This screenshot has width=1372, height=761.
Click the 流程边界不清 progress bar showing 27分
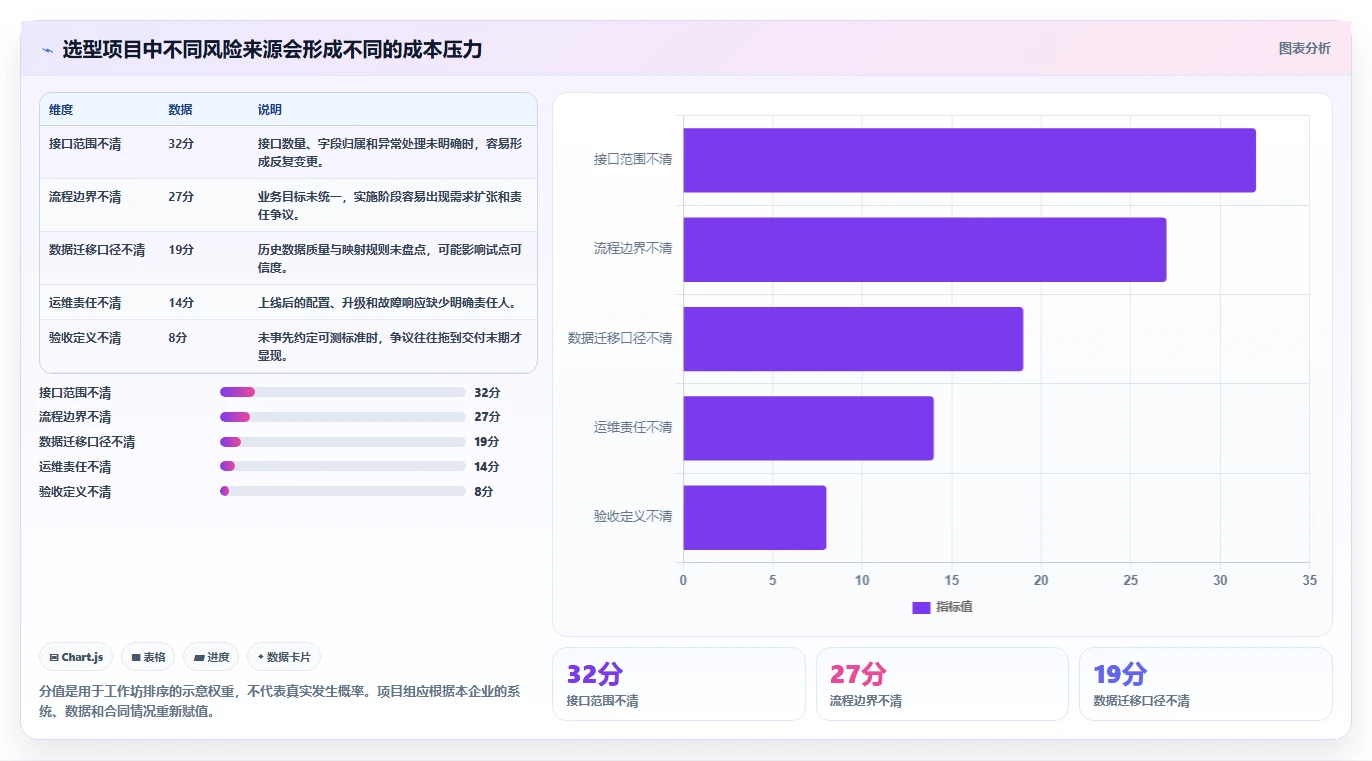[x=343, y=417]
